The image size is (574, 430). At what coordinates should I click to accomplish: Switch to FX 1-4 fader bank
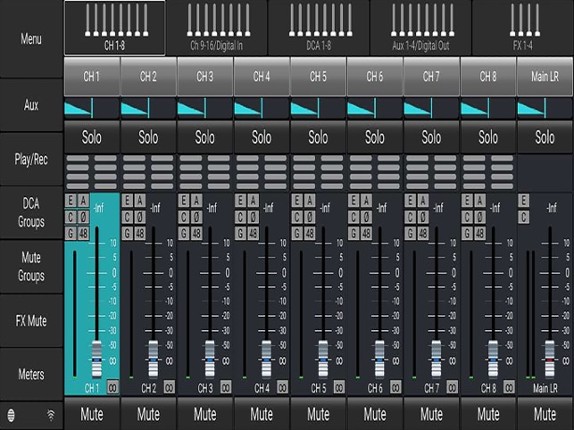(523, 28)
